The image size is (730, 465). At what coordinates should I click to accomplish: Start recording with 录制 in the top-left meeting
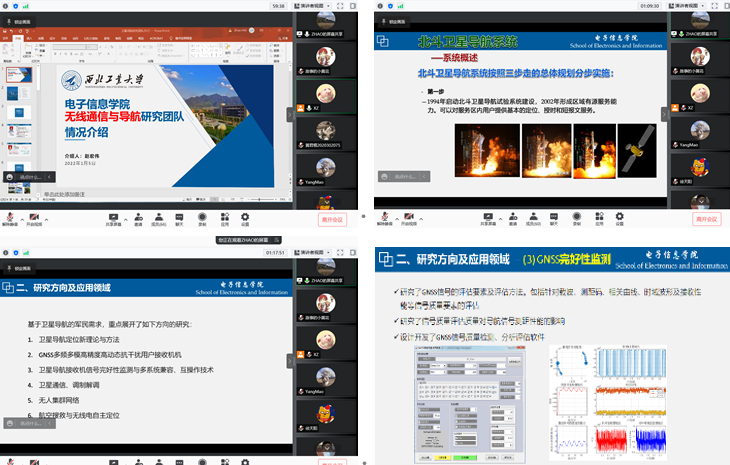[201, 215]
